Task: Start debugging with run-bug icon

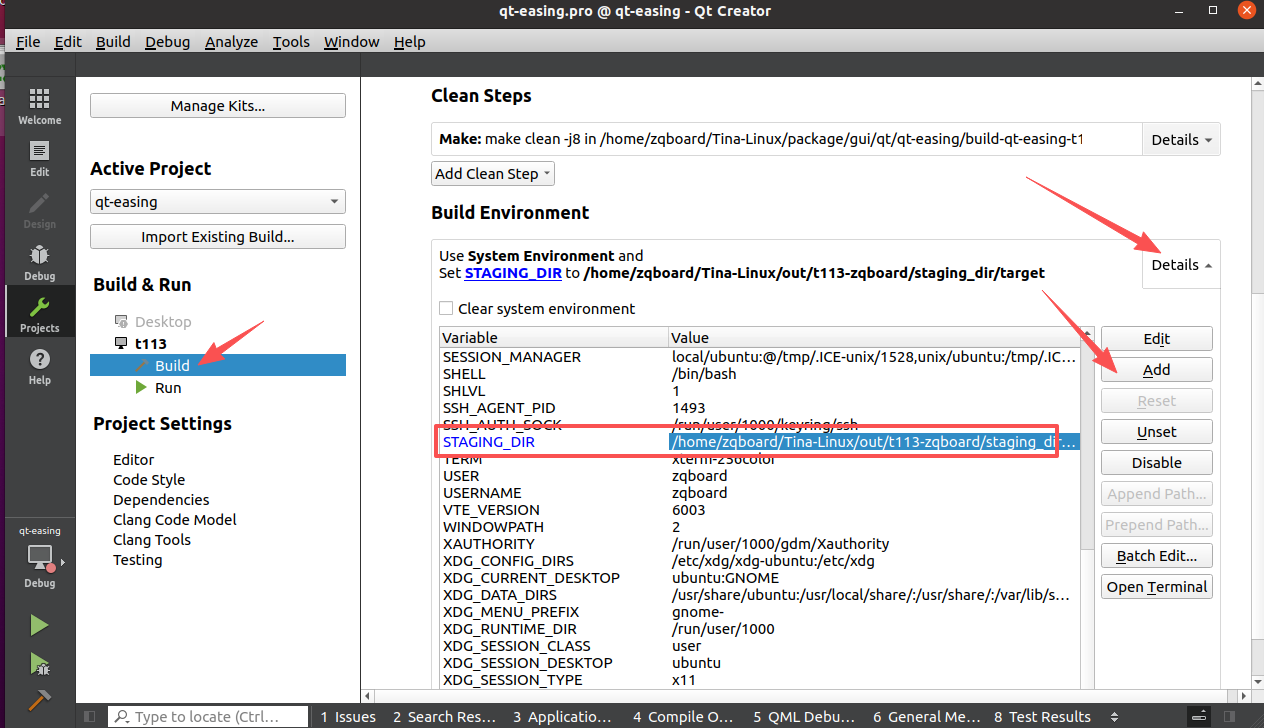Action: 39,663
